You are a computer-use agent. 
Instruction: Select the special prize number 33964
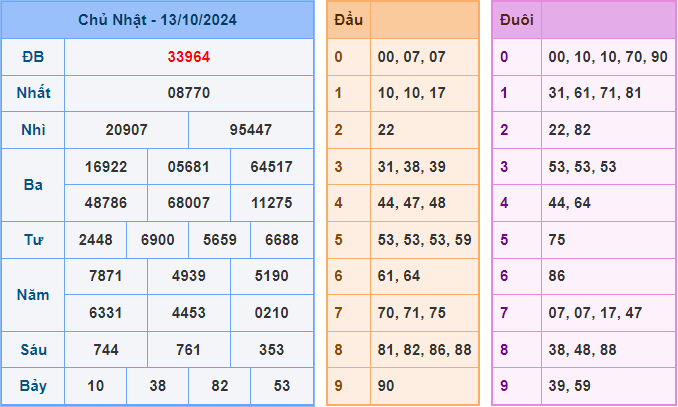pos(189,57)
